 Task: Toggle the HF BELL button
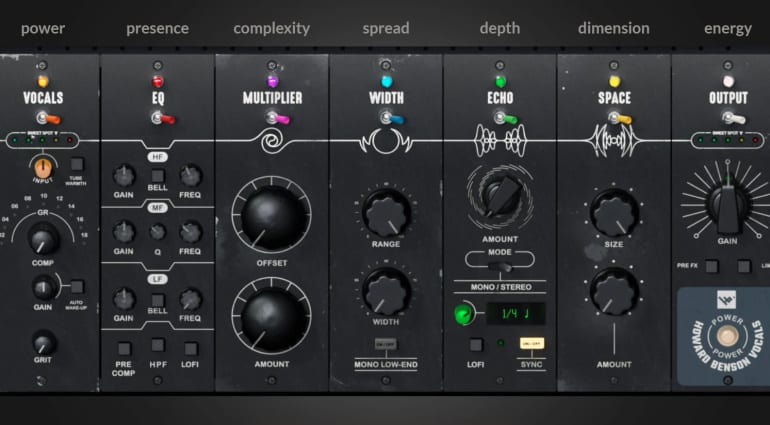pyautogui.click(x=157, y=176)
